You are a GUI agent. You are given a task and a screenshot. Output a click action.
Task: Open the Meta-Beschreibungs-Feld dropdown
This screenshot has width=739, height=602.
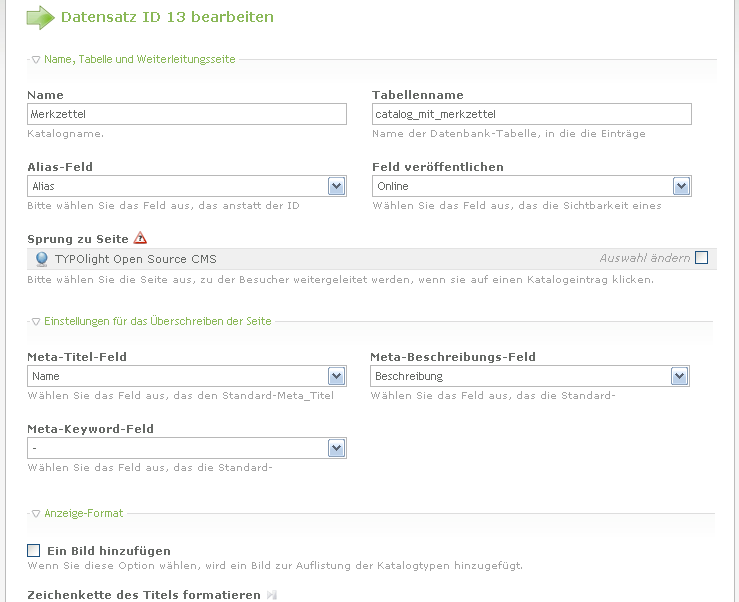click(680, 376)
